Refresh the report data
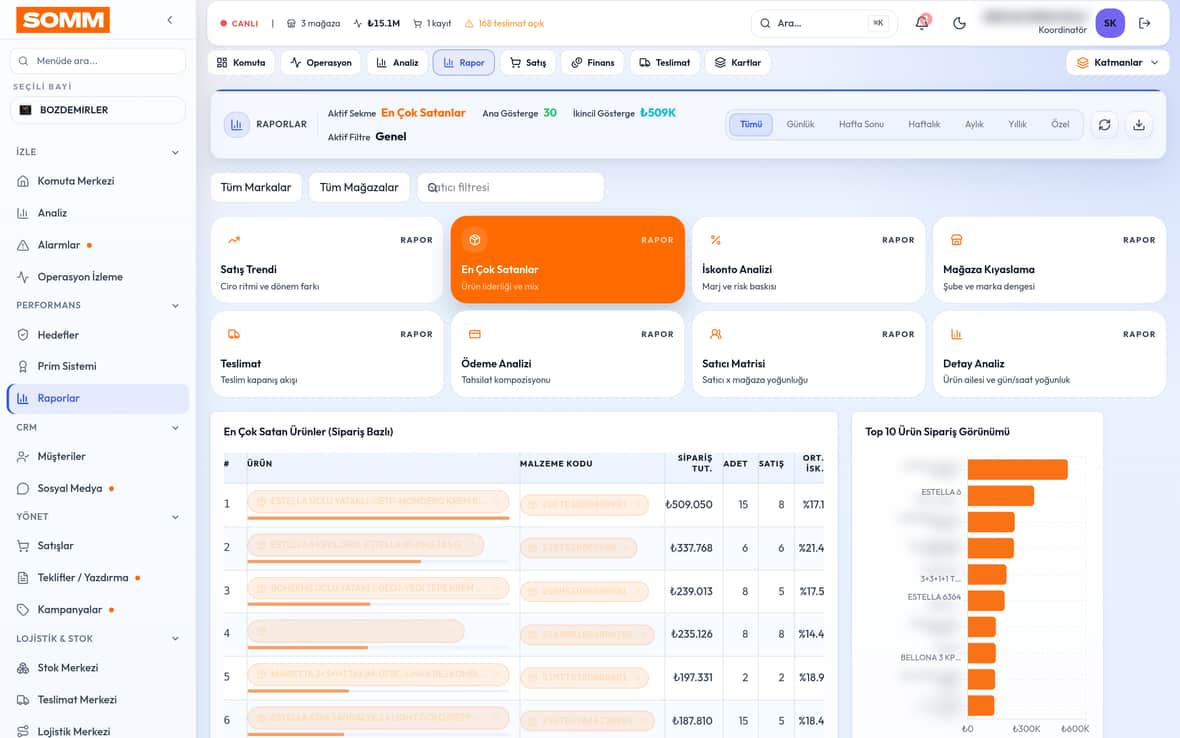 pyautogui.click(x=1104, y=125)
